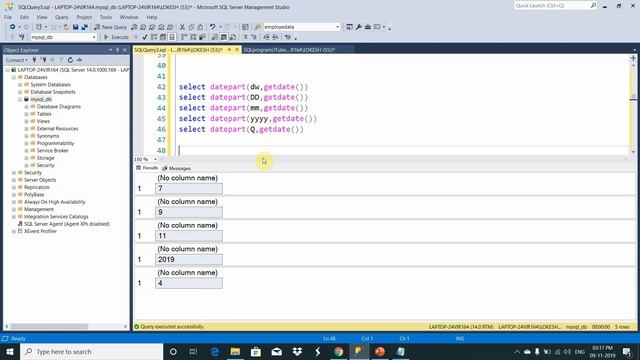This screenshot has height=360, width=640.
Task: Increase the line indent icon
Action: click(276, 37)
